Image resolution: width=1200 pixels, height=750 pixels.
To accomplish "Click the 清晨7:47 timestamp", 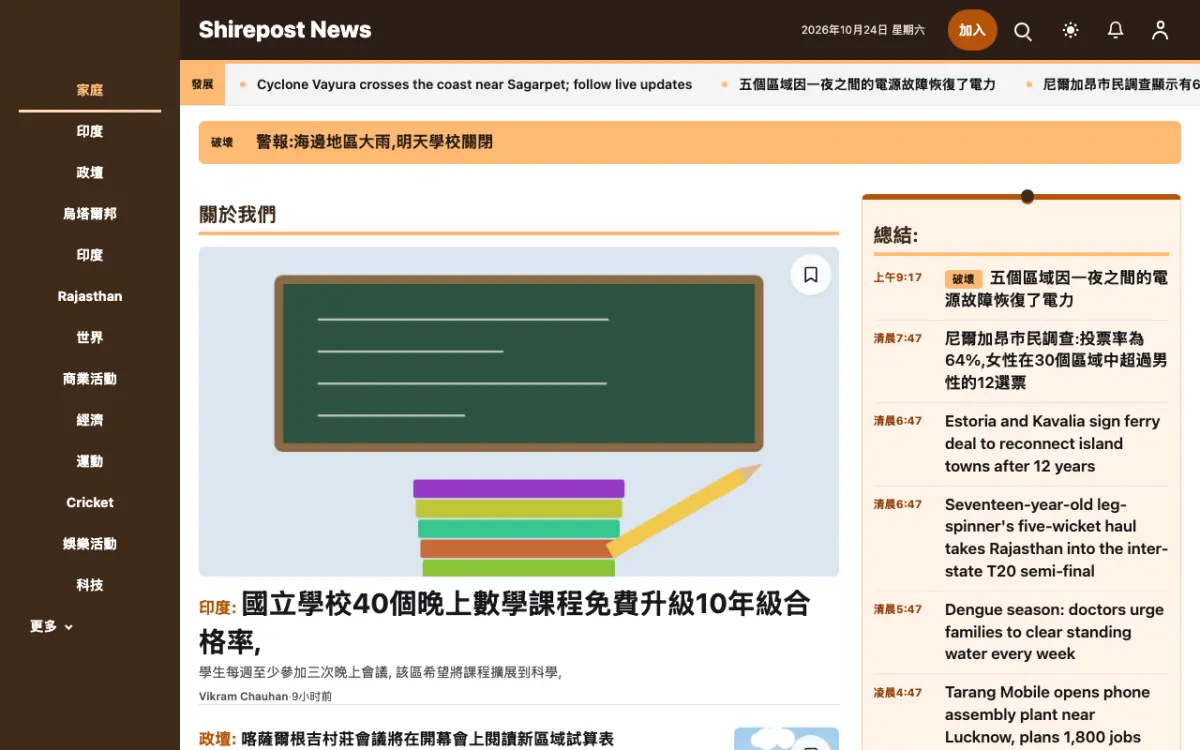I will pyautogui.click(x=898, y=338).
